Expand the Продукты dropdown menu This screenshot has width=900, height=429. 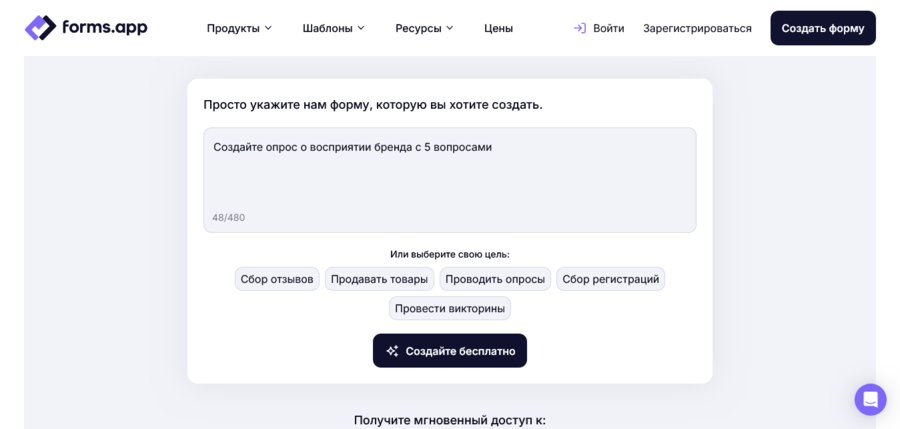(239, 28)
